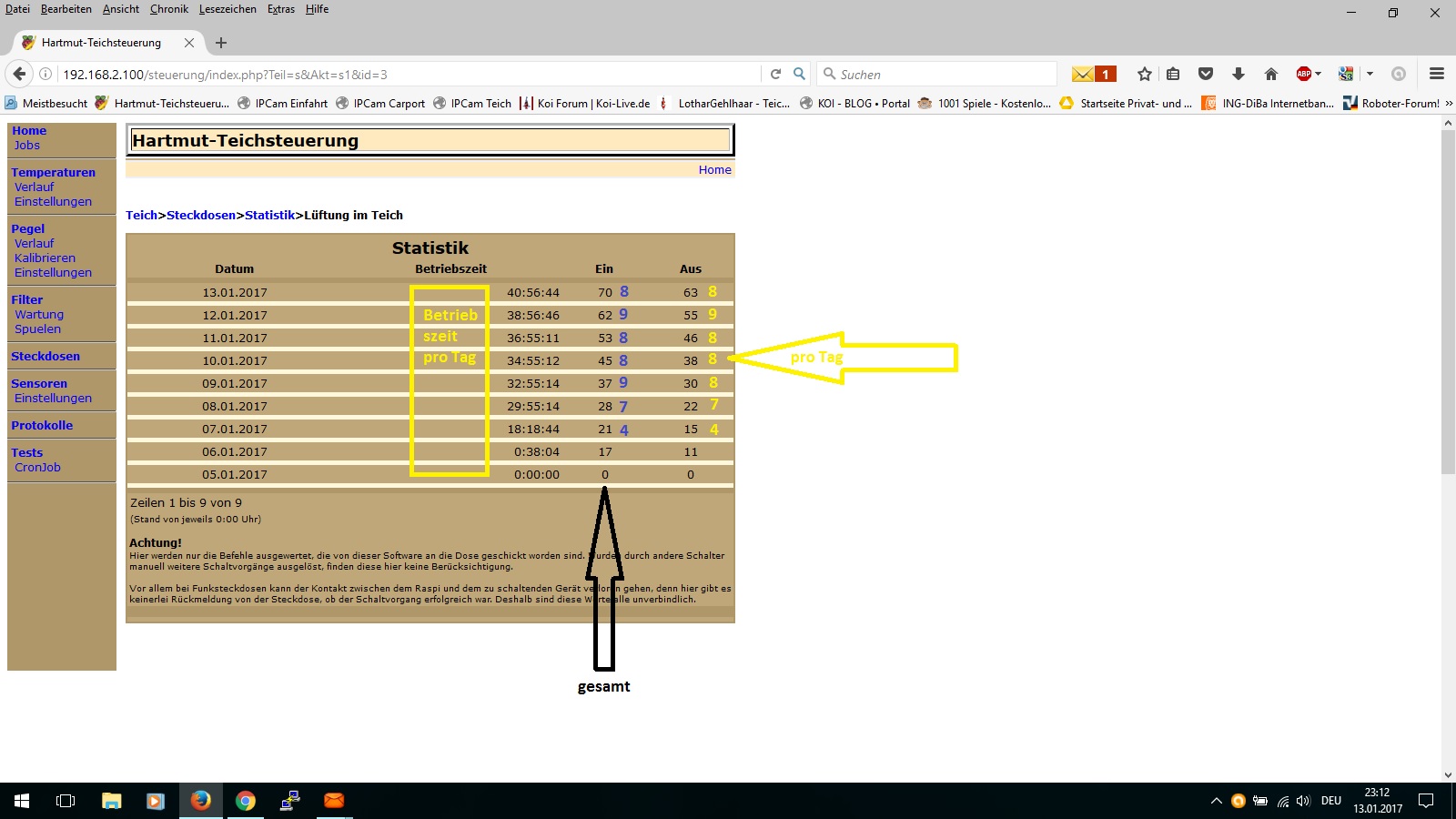This screenshot has width=1456, height=819.
Task: Show hidden system tray icons
Action: (x=1216, y=801)
